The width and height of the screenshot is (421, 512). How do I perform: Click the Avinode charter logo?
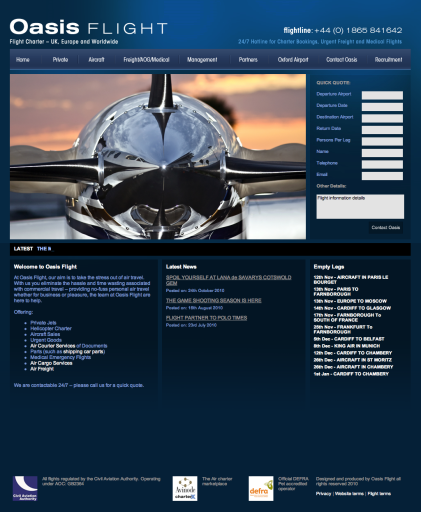coord(185,488)
